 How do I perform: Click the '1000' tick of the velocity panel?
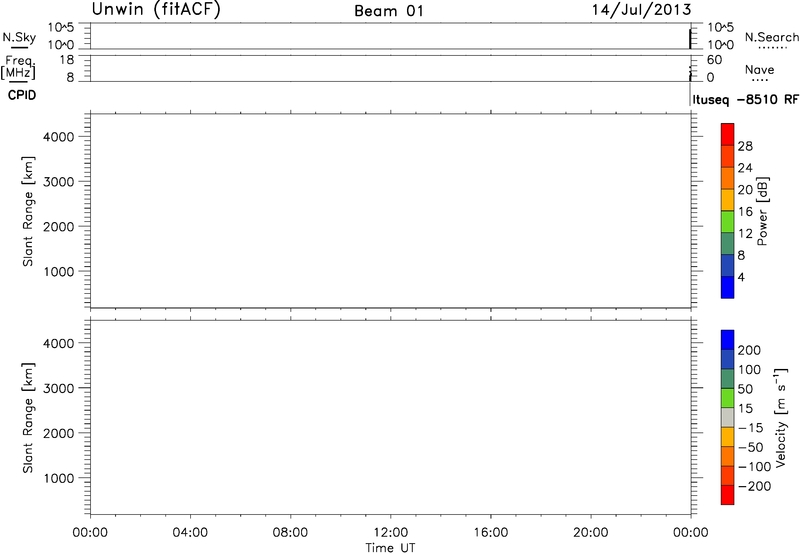[59, 478]
